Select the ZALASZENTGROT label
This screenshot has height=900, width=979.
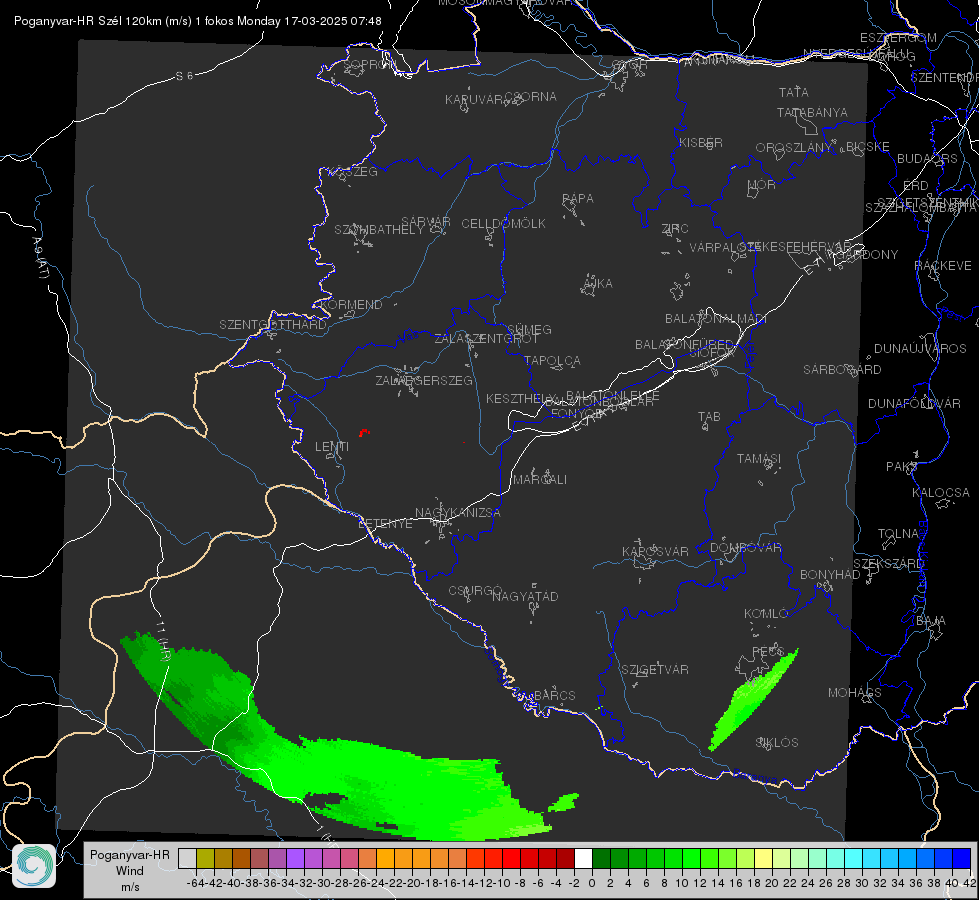[486, 339]
